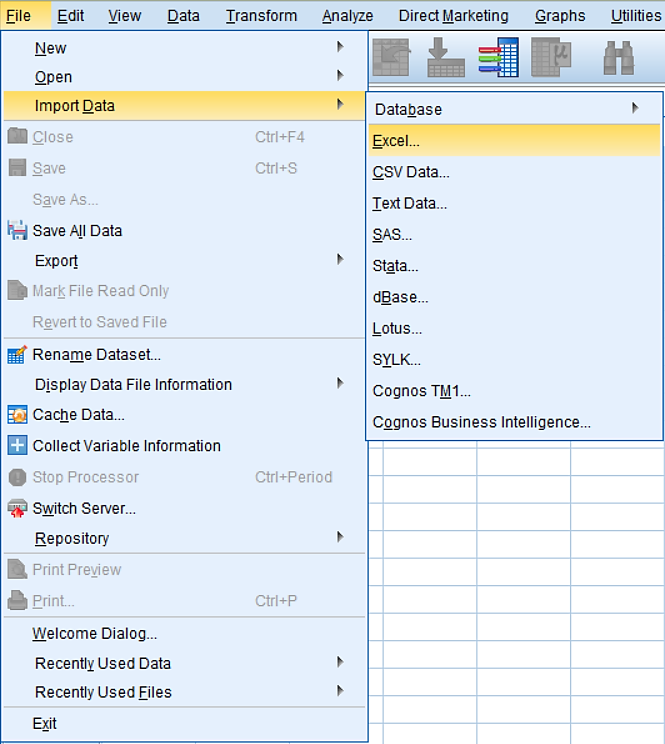The image size is (665, 744).
Task: Open the Analyze menu
Action: (348, 16)
